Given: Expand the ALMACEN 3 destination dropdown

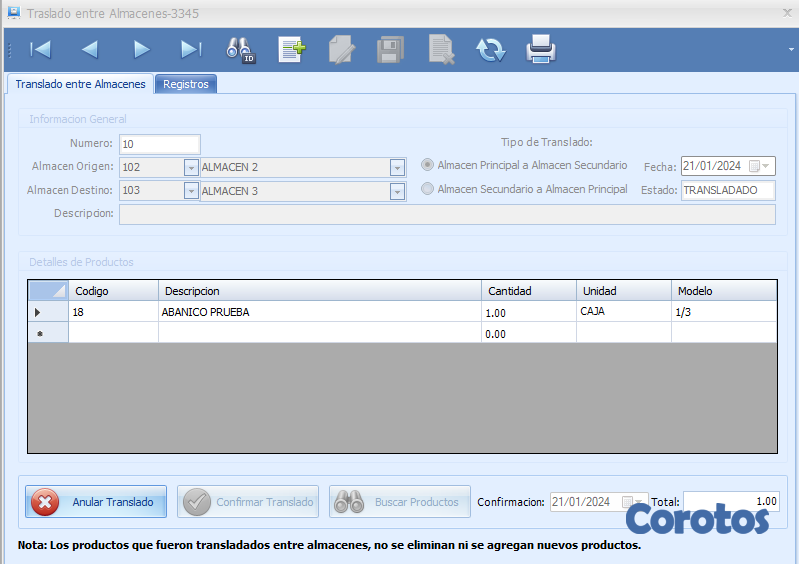Looking at the screenshot, I should tap(397, 191).
